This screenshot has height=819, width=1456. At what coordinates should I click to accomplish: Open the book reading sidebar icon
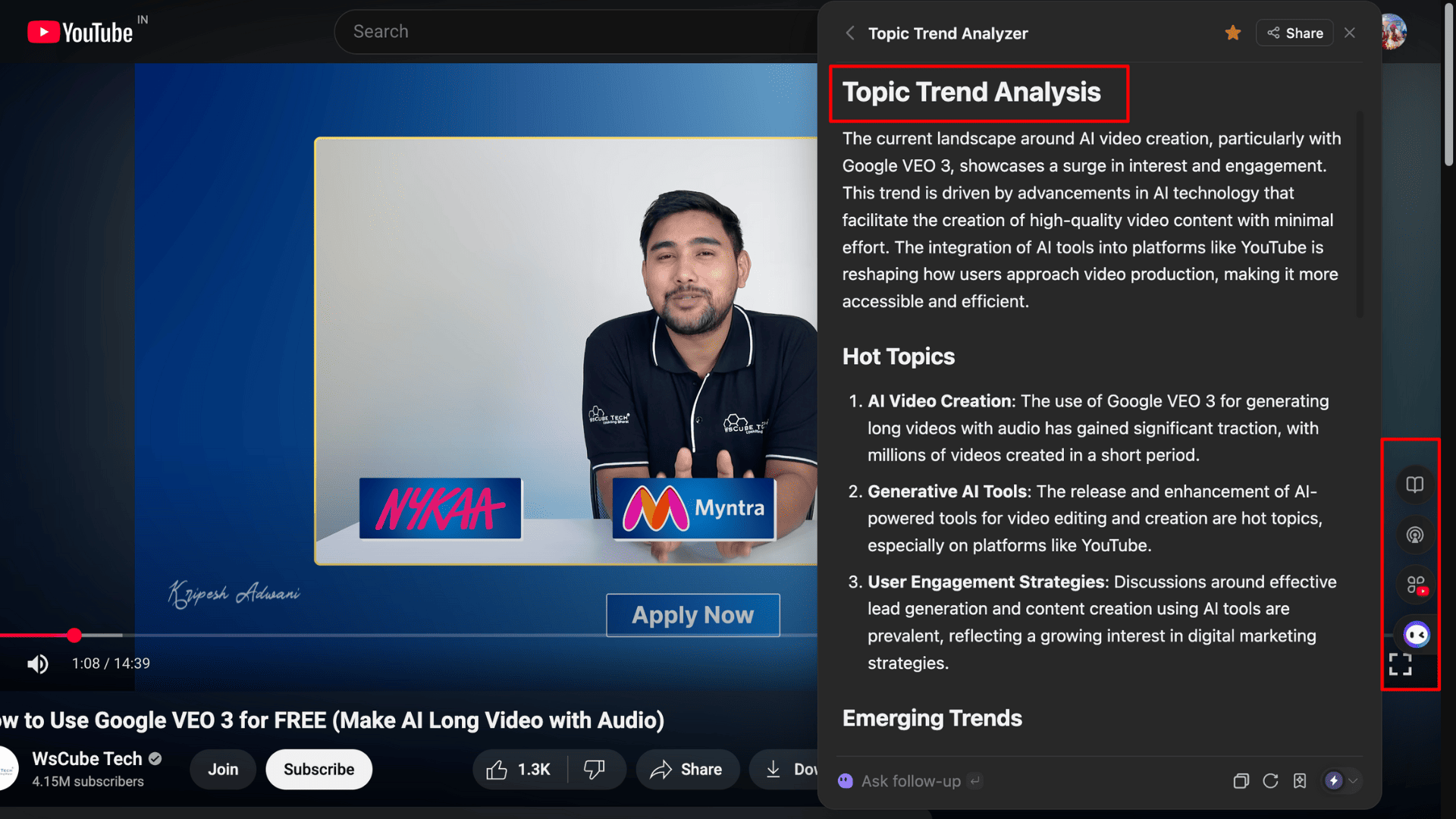[1414, 485]
